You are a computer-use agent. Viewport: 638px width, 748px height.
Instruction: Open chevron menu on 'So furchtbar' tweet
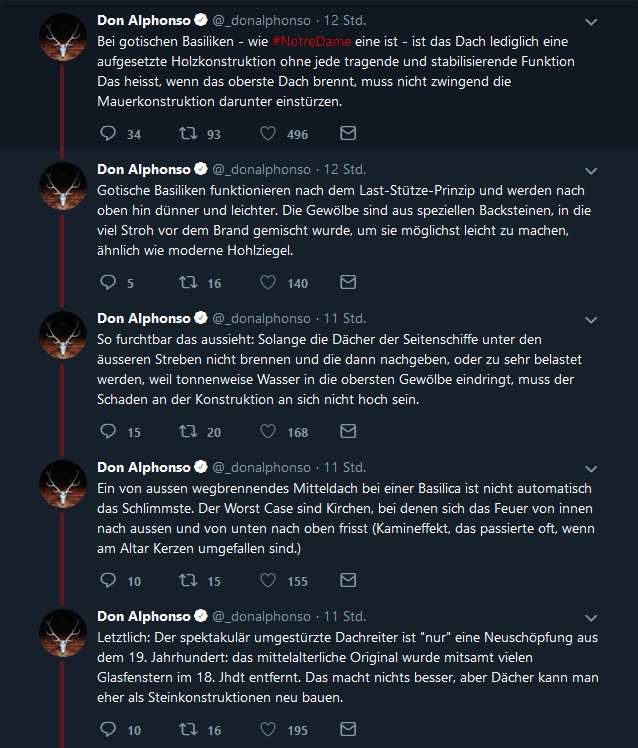(591, 320)
